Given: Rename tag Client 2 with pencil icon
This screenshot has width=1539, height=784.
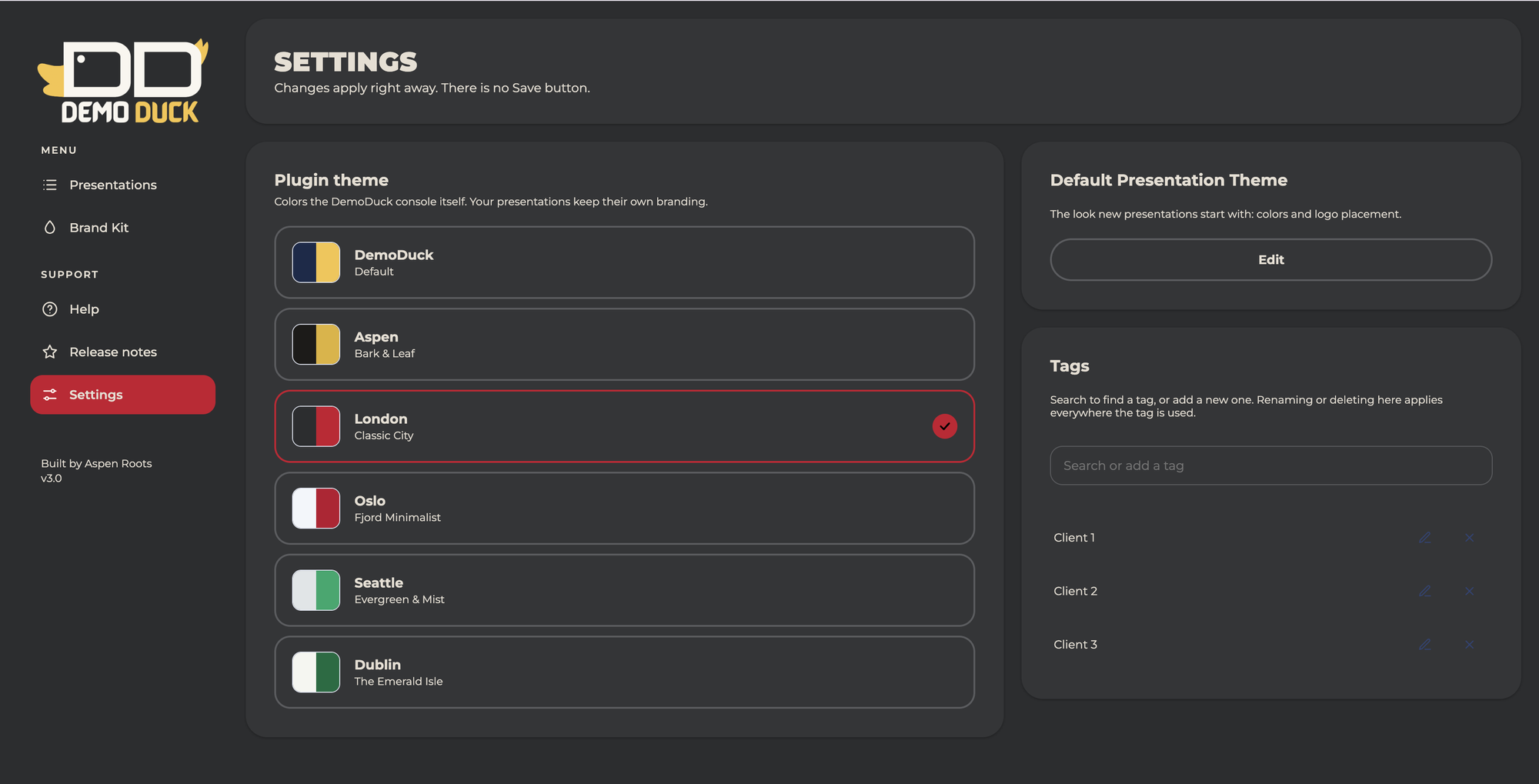Looking at the screenshot, I should pos(1425,591).
